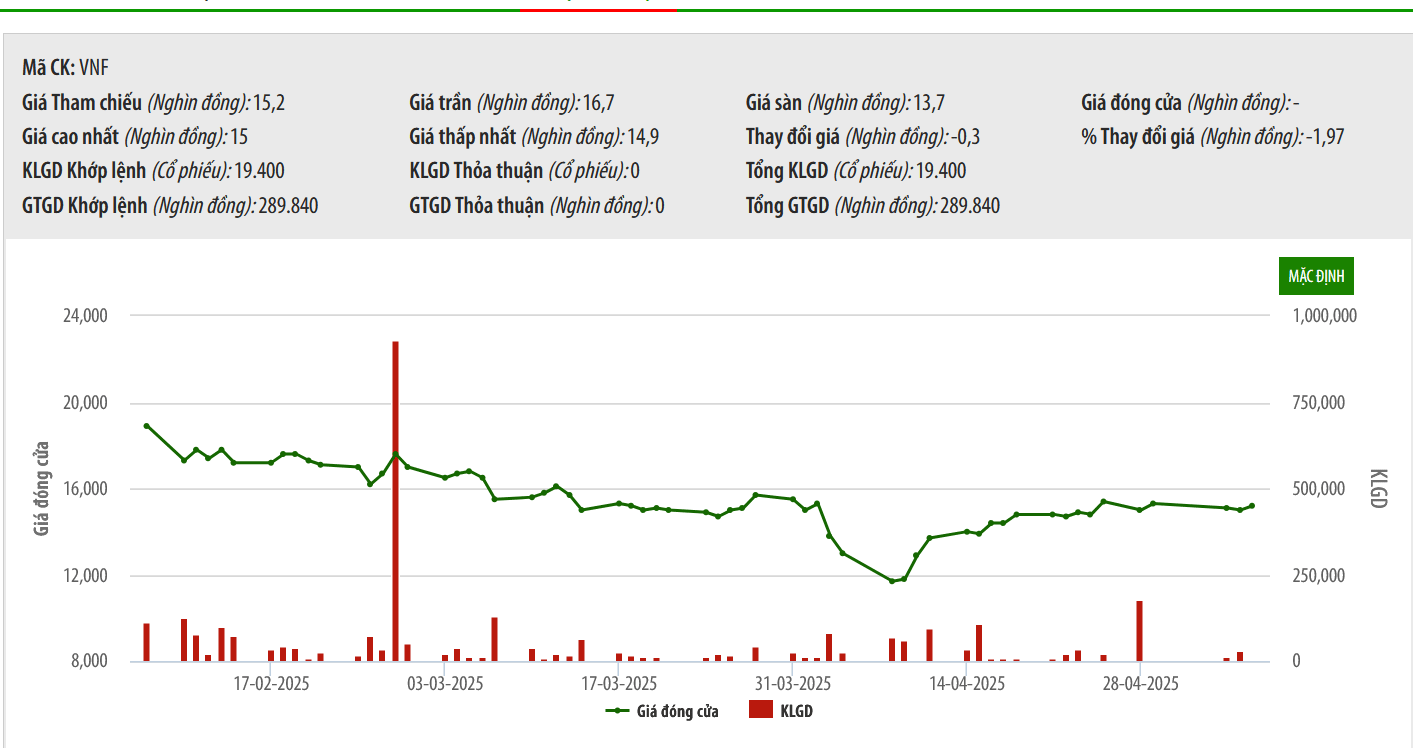Select the lowest point on the green line
The height and width of the screenshot is (748, 1413).
[892, 581]
